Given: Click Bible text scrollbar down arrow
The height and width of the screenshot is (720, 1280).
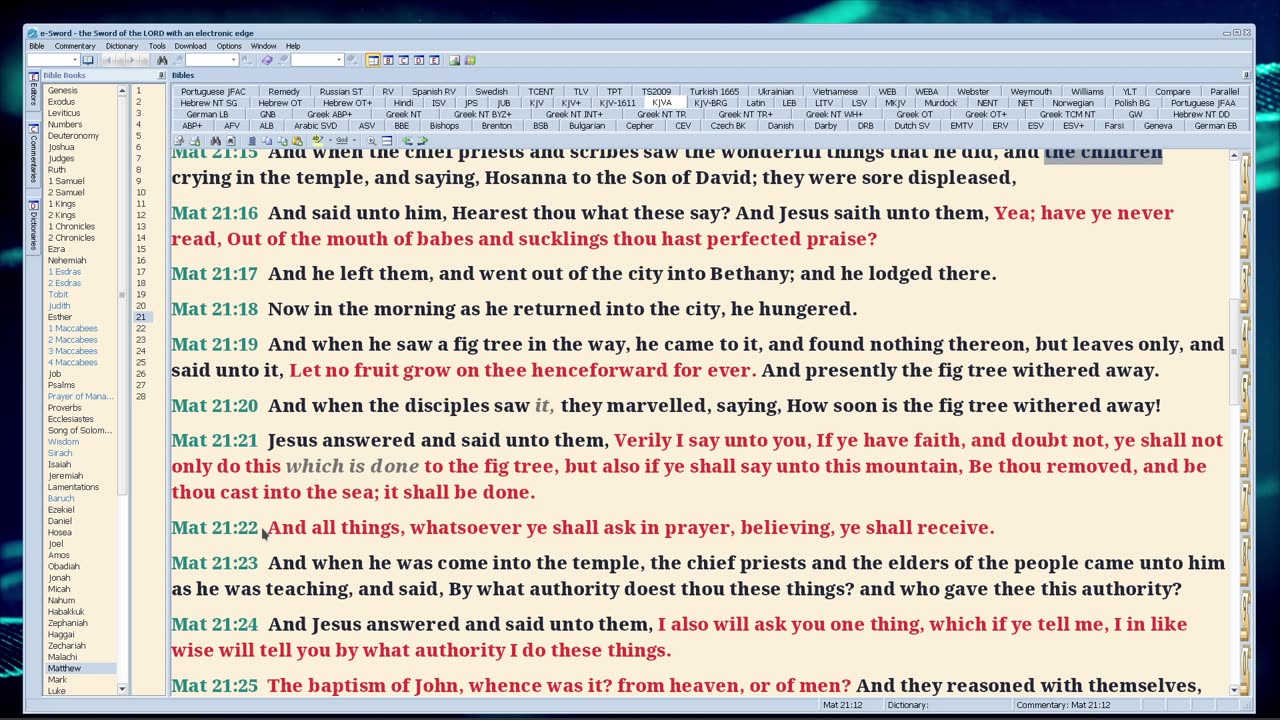Looking at the screenshot, I should click(x=1233, y=689).
